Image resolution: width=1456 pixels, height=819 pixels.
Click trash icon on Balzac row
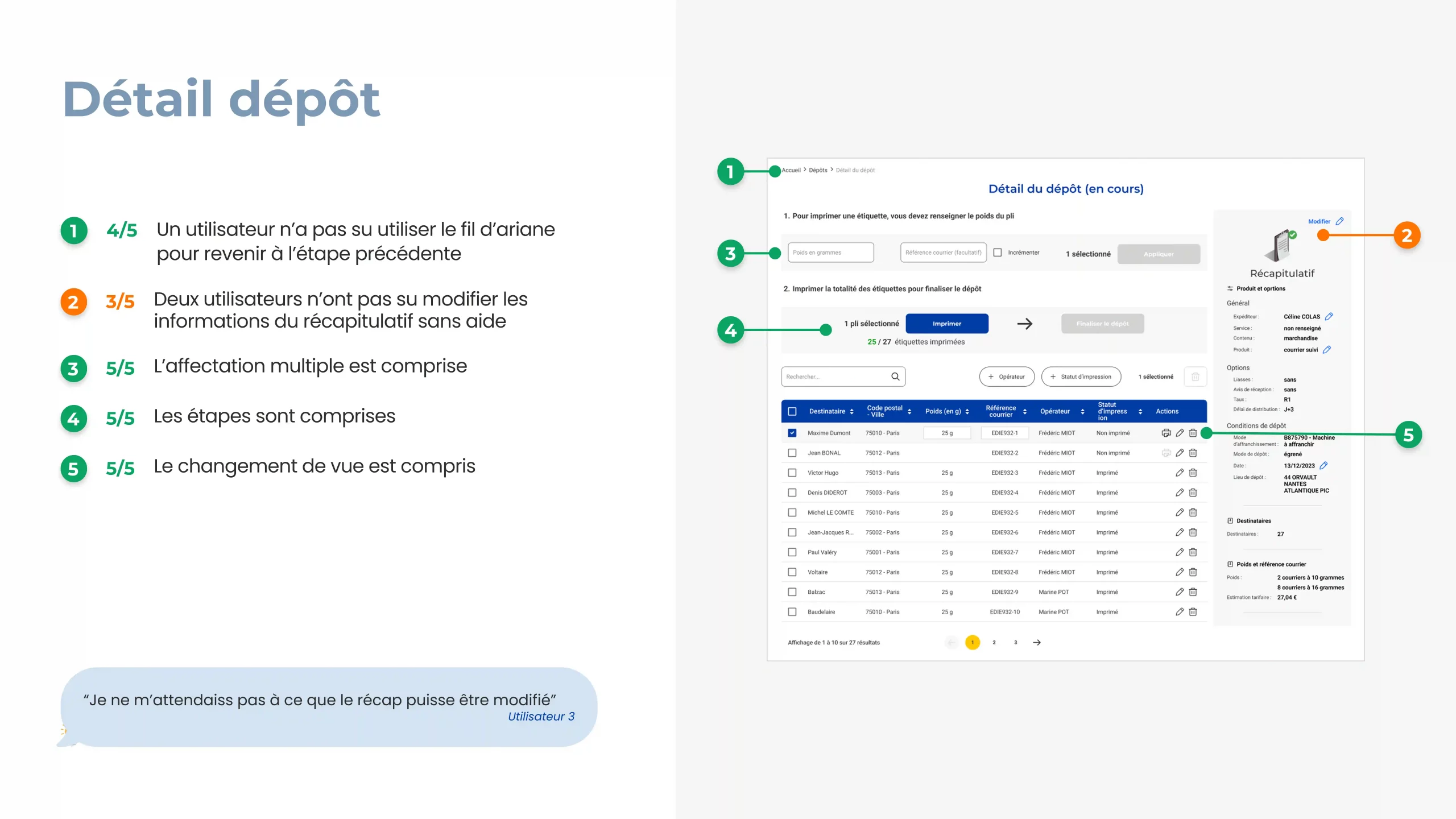[1193, 592]
